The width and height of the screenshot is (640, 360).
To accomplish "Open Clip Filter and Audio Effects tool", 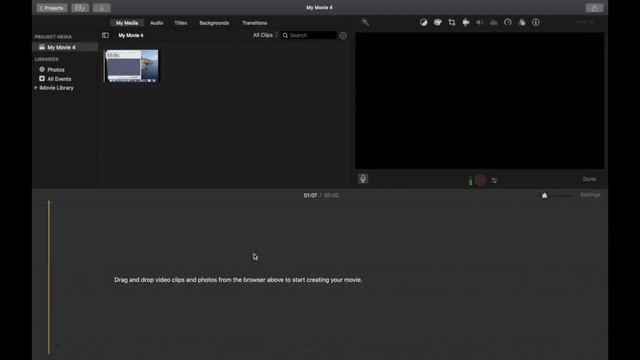I will coord(522,22).
